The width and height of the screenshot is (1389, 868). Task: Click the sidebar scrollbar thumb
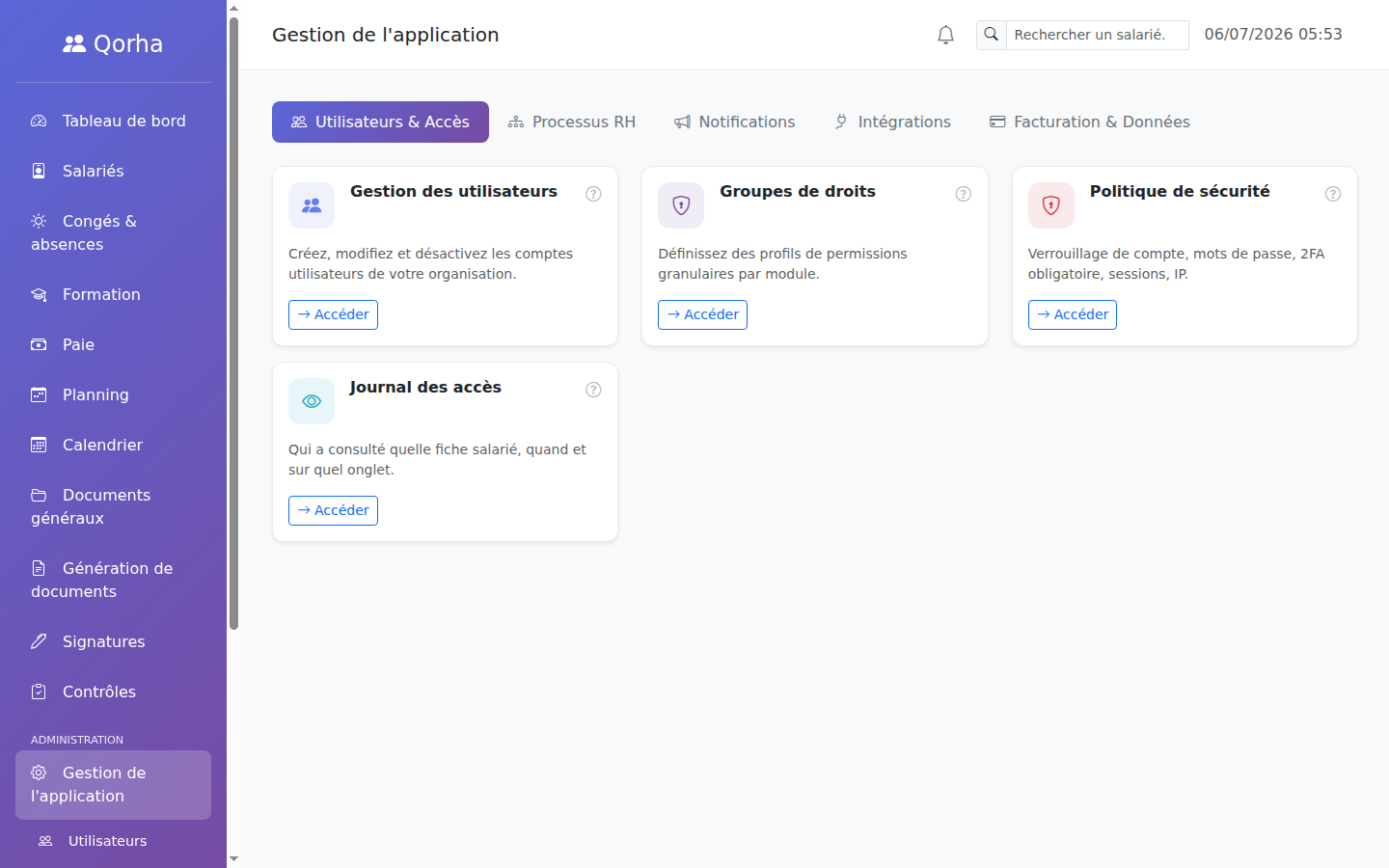point(233,323)
